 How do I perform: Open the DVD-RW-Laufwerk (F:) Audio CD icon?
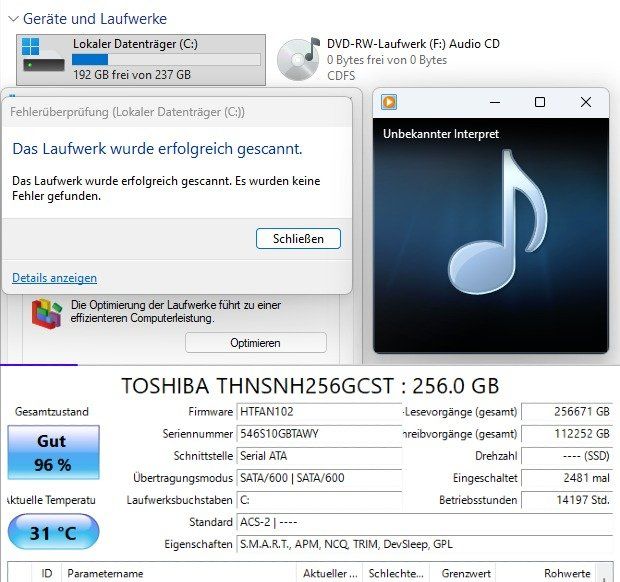tap(299, 59)
